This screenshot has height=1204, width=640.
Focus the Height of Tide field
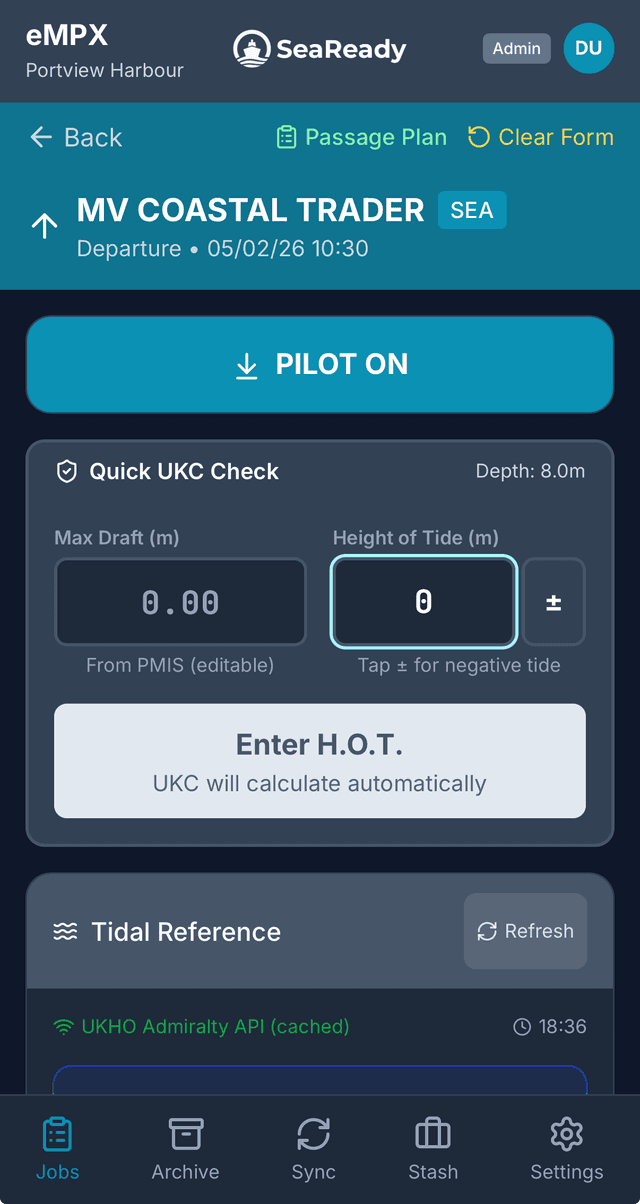point(424,602)
